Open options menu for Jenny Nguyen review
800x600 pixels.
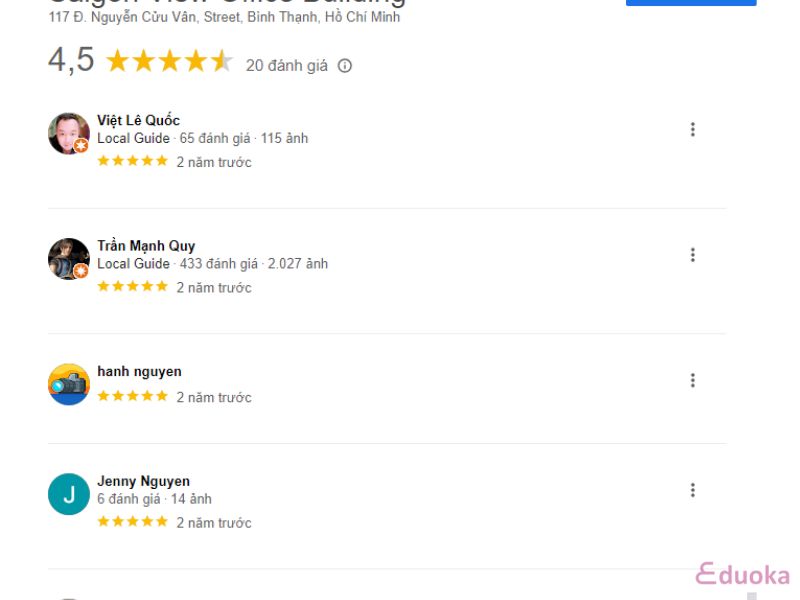point(692,490)
